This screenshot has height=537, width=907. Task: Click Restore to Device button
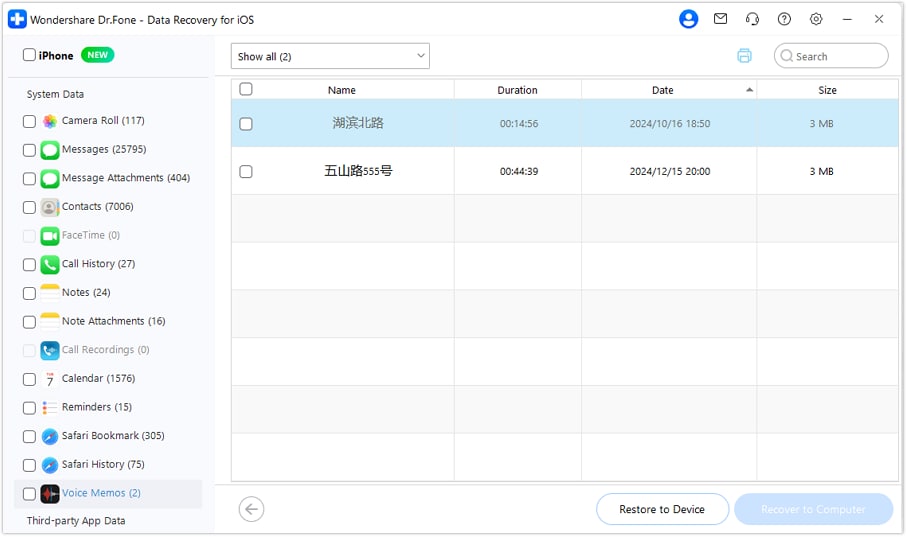point(662,509)
